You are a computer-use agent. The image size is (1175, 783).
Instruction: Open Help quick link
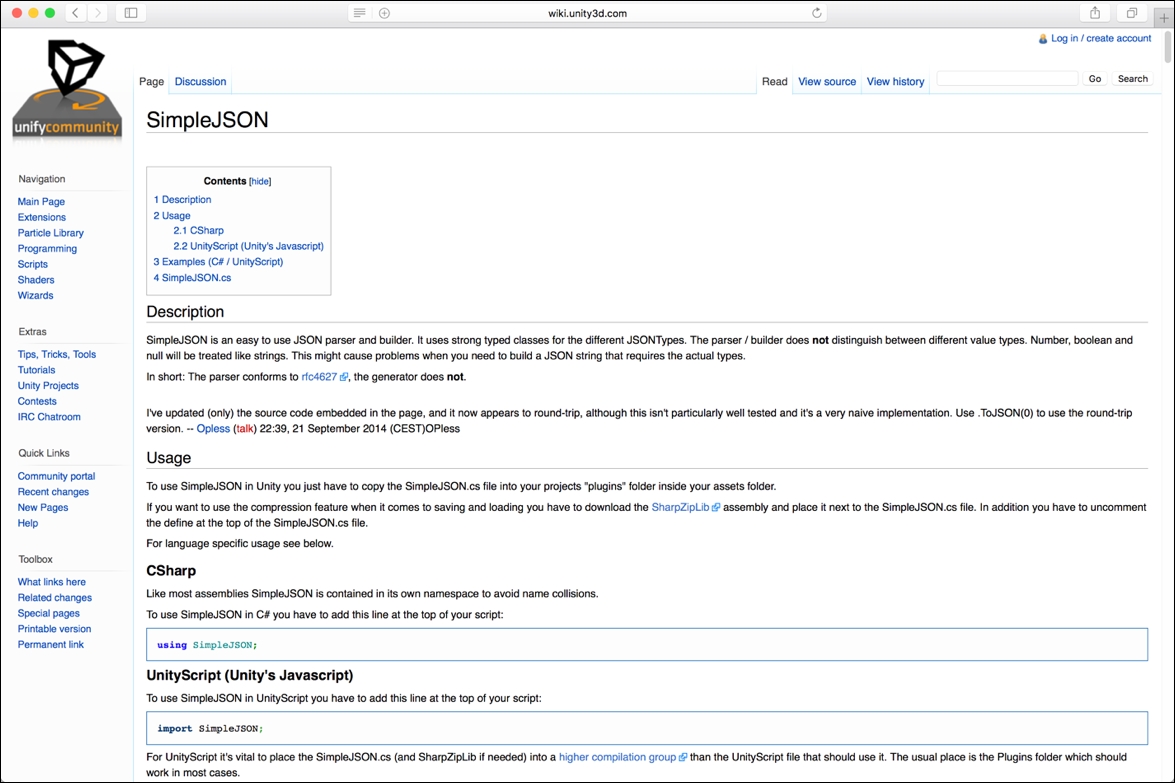[28, 524]
